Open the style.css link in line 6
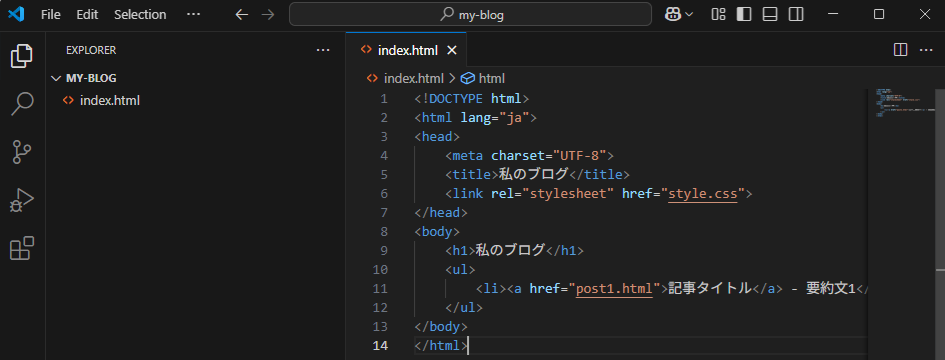Screen dimensions: 945x360 tap(703, 194)
